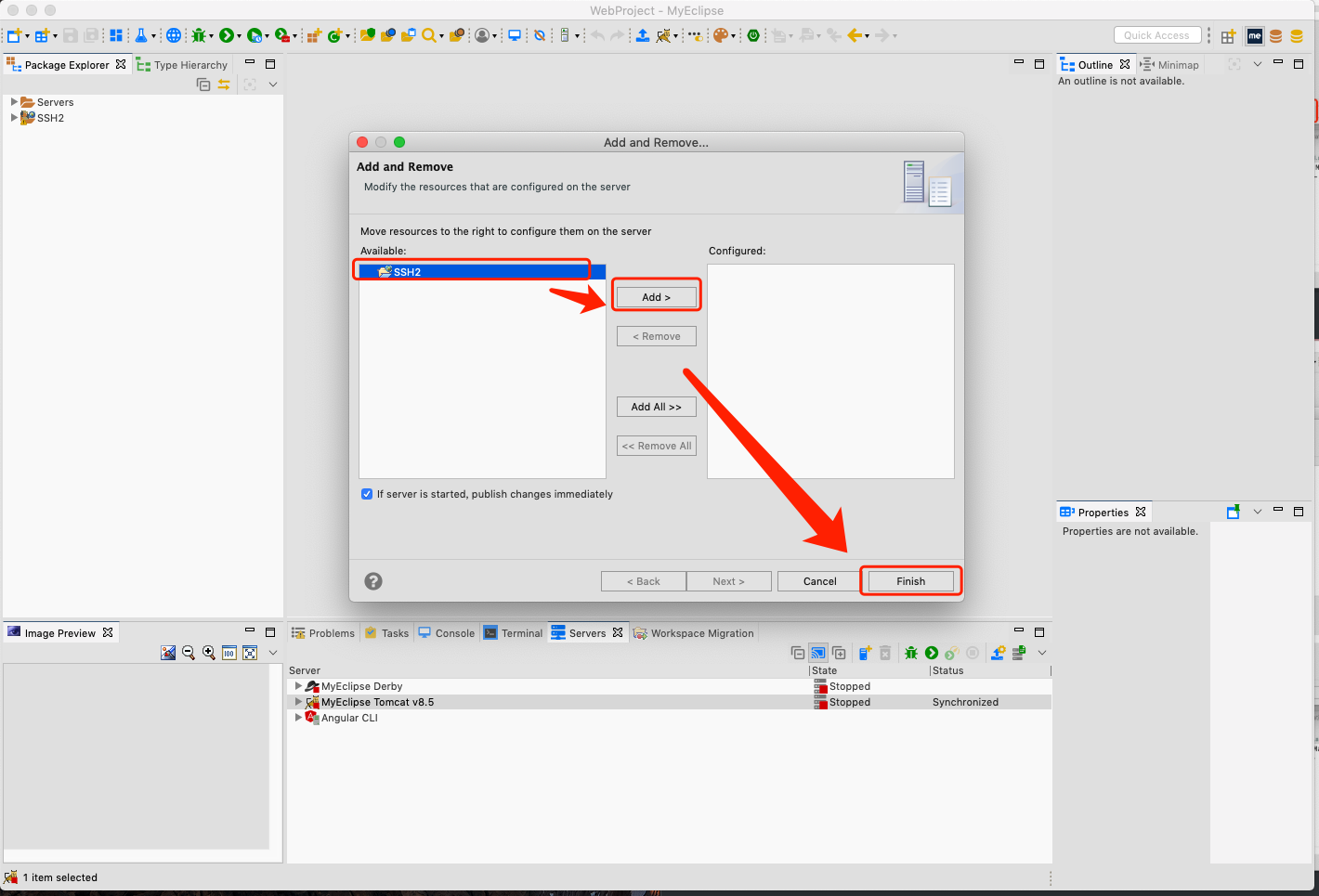
Task: Start the server in debug mode from Servers view
Action: (911, 653)
